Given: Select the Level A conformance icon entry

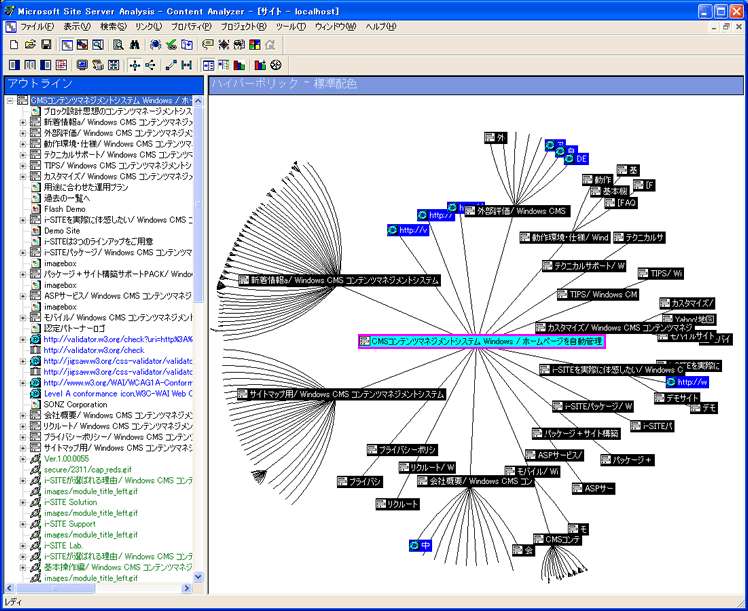Looking at the screenshot, I should [x=118, y=394].
